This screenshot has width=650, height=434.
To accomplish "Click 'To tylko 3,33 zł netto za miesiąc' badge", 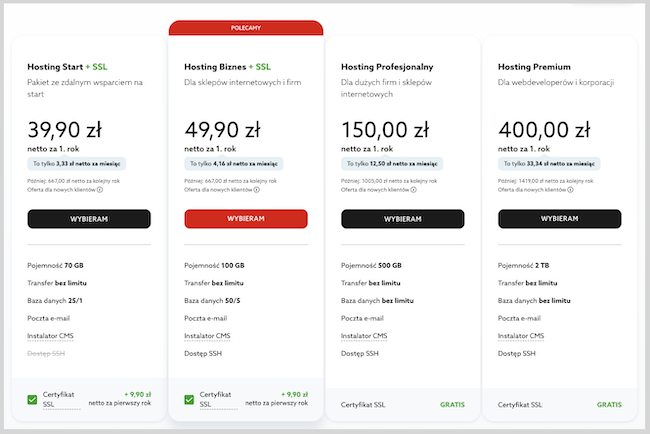I will coord(77,164).
